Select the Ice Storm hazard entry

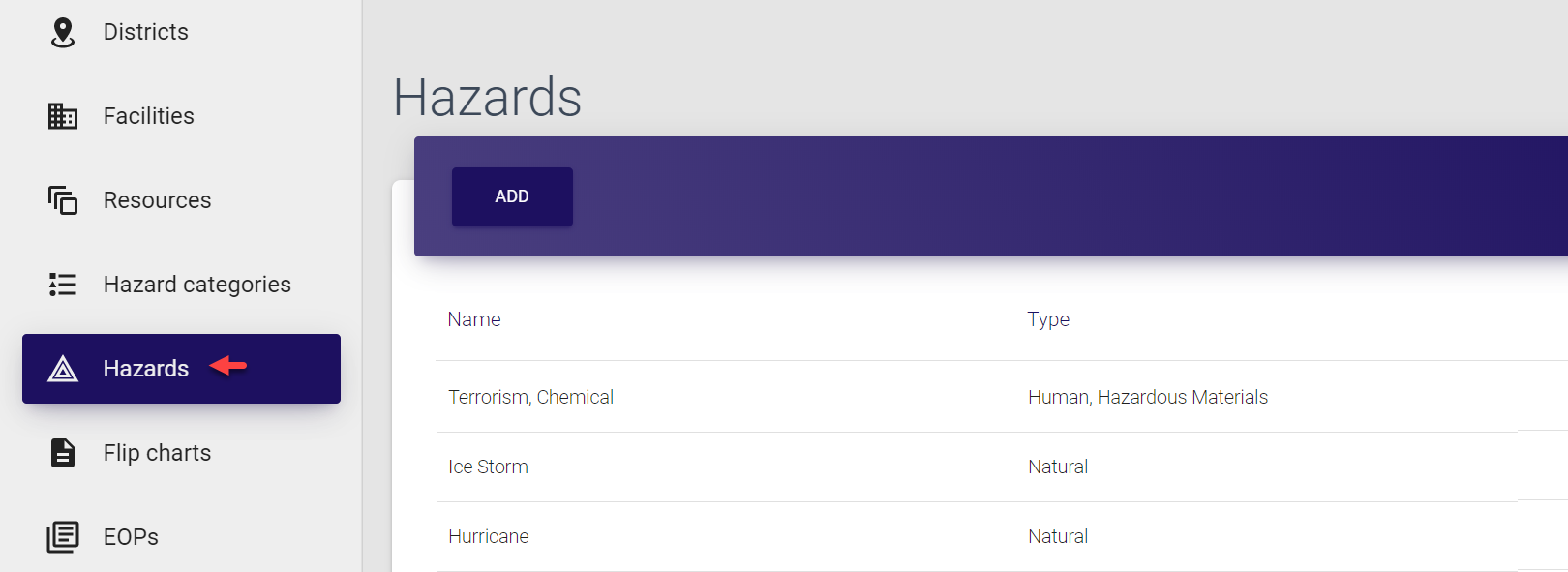(488, 467)
